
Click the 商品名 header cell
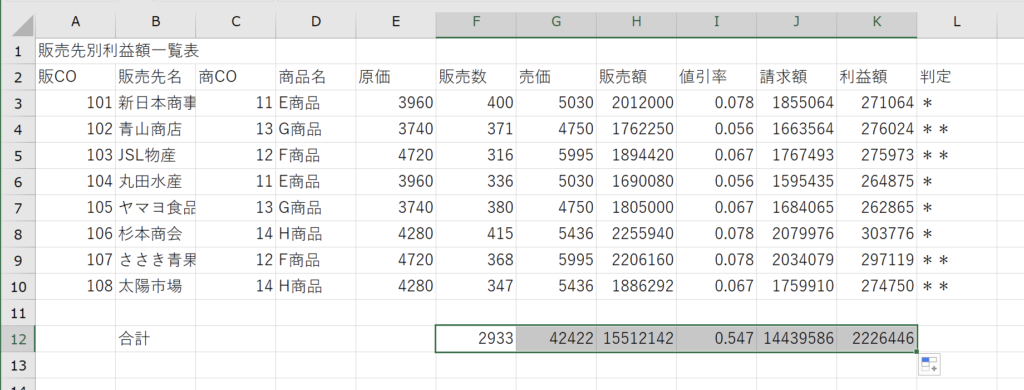tap(315, 77)
